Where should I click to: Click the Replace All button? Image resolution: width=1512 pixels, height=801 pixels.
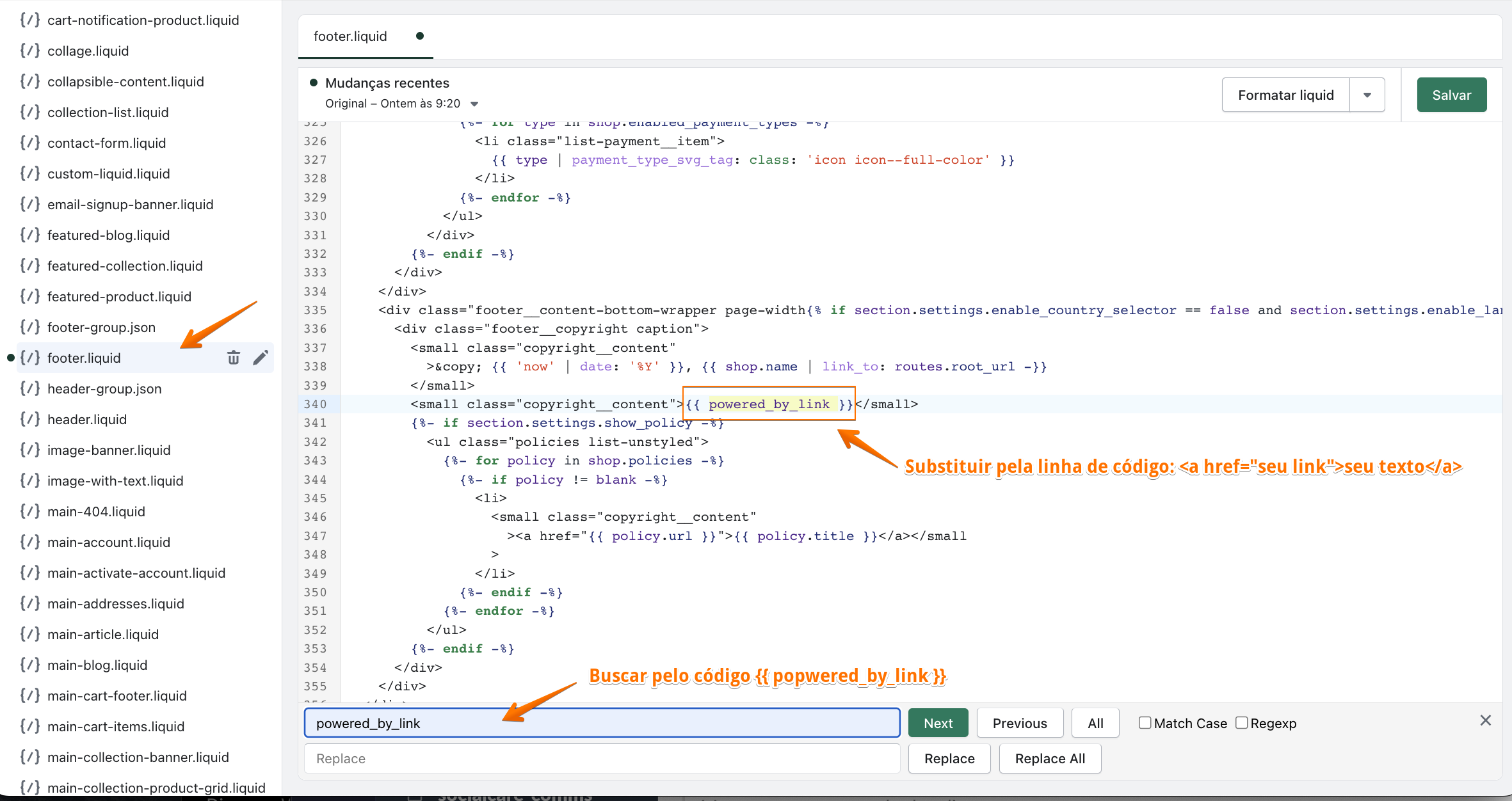[x=1050, y=758]
